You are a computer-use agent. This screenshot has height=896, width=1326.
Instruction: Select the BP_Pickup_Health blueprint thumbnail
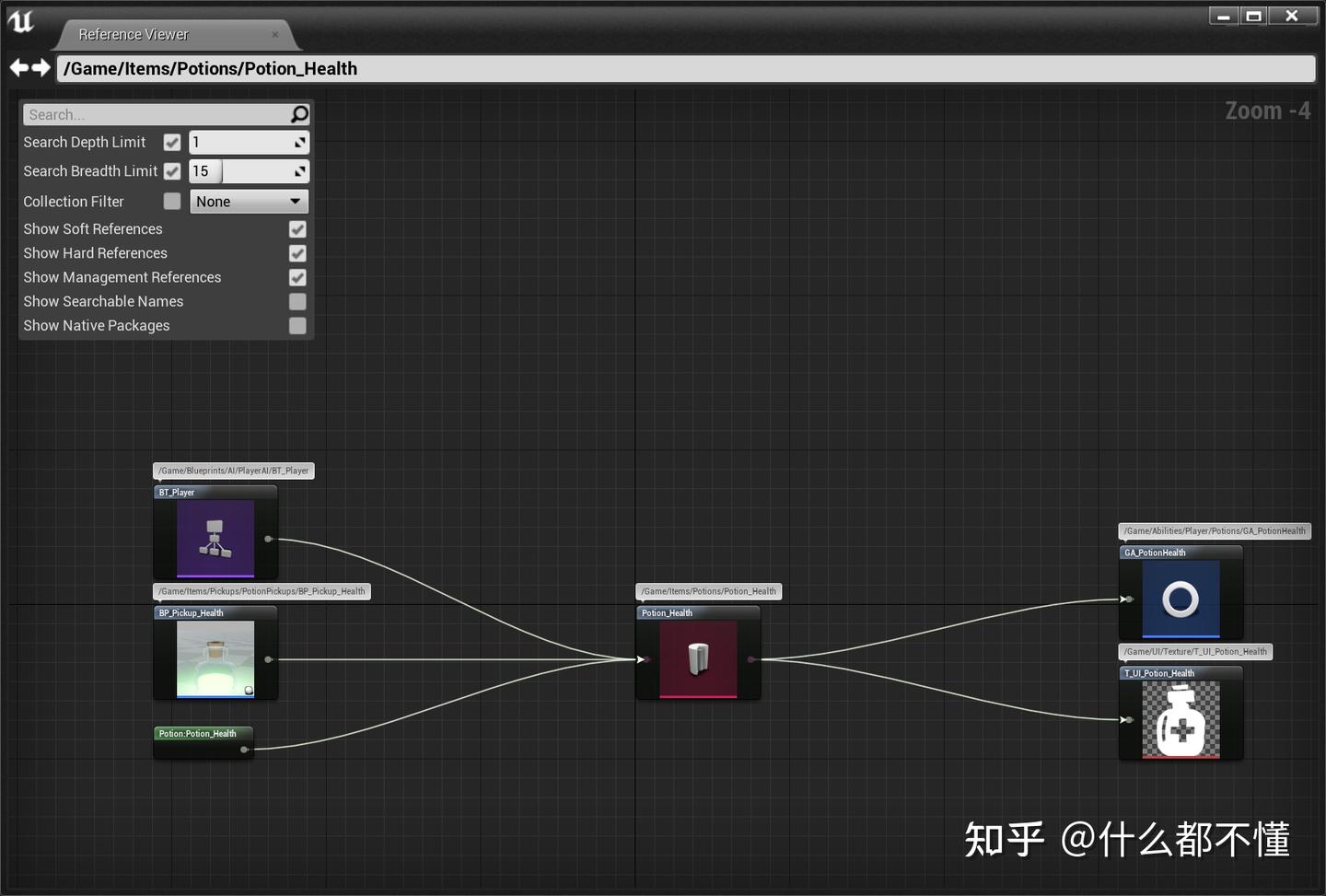[215, 657]
